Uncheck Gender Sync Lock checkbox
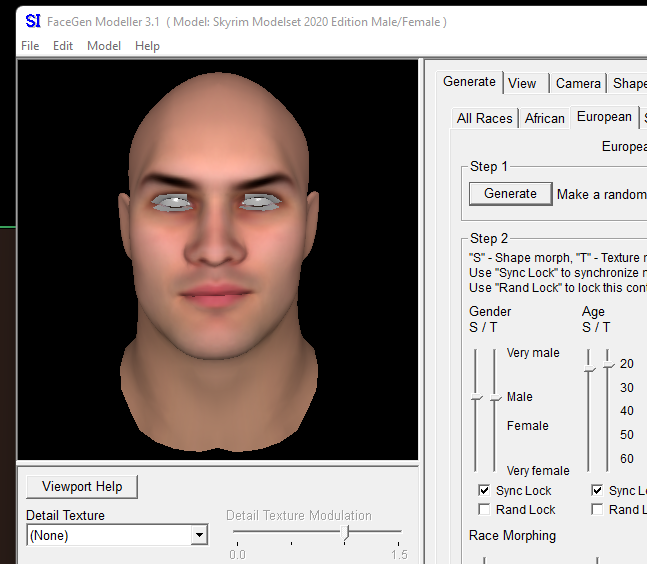Image resolution: width=647 pixels, height=564 pixels. click(x=484, y=490)
